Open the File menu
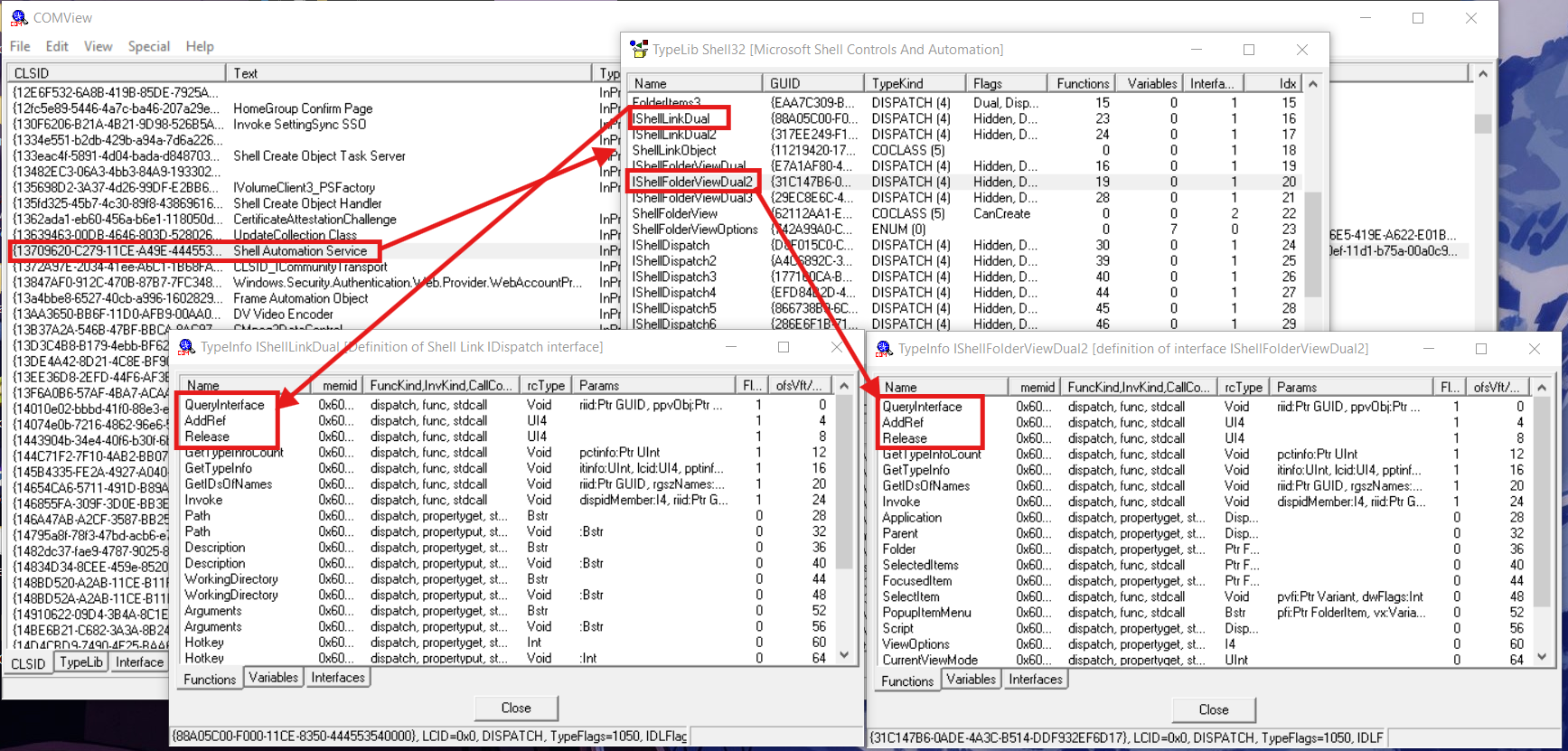This screenshot has width=1568, height=751. 20,46
